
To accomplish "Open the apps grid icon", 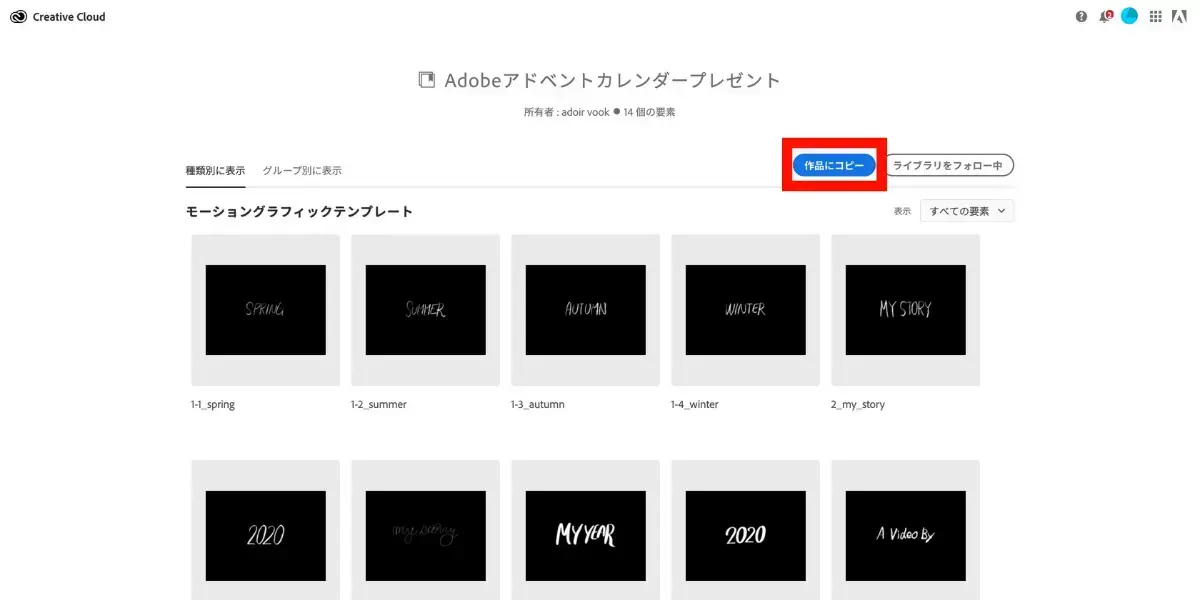I will click(x=1156, y=17).
